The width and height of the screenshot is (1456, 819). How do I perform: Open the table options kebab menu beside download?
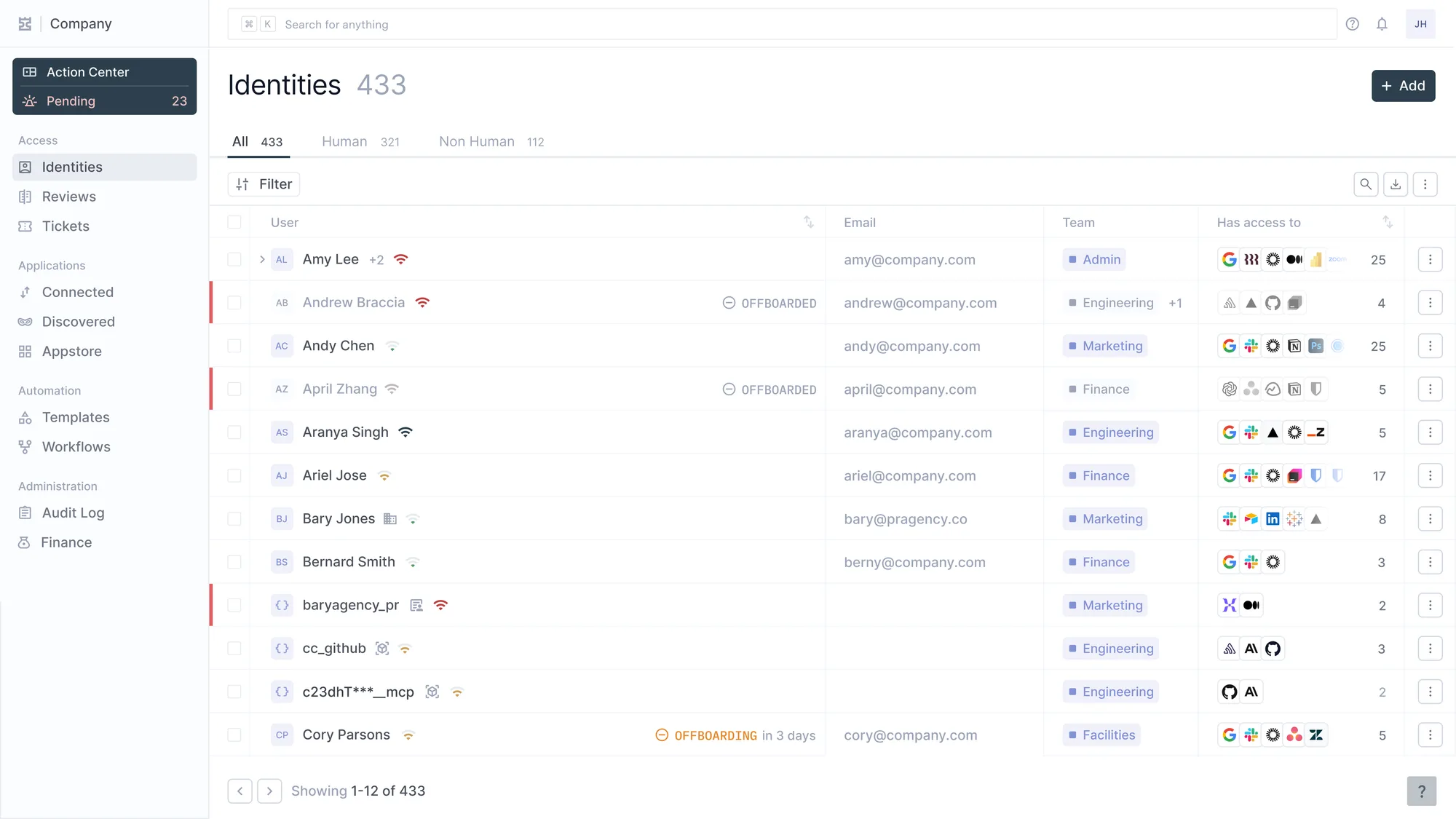(x=1425, y=184)
